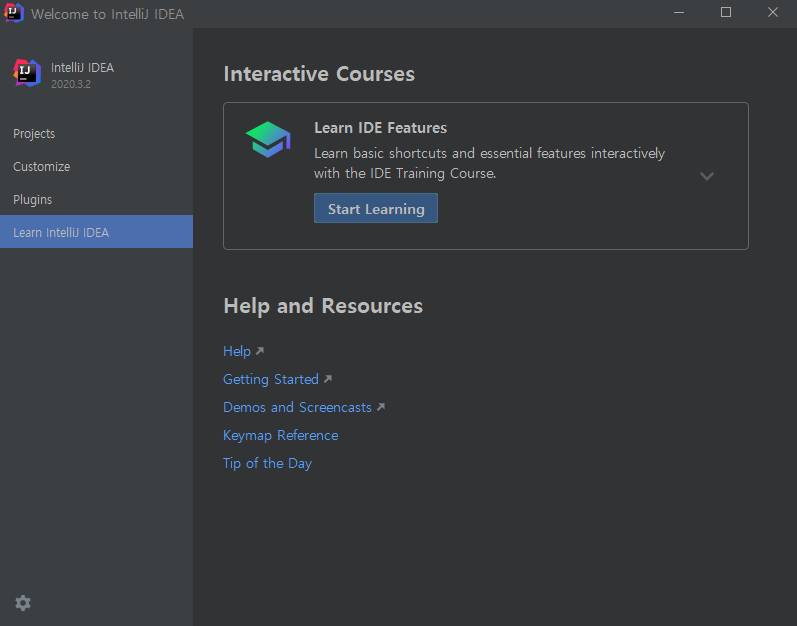Open Demos and Screencasts link
The width and height of the screenshot is (797, 626).
coord(297,407)
